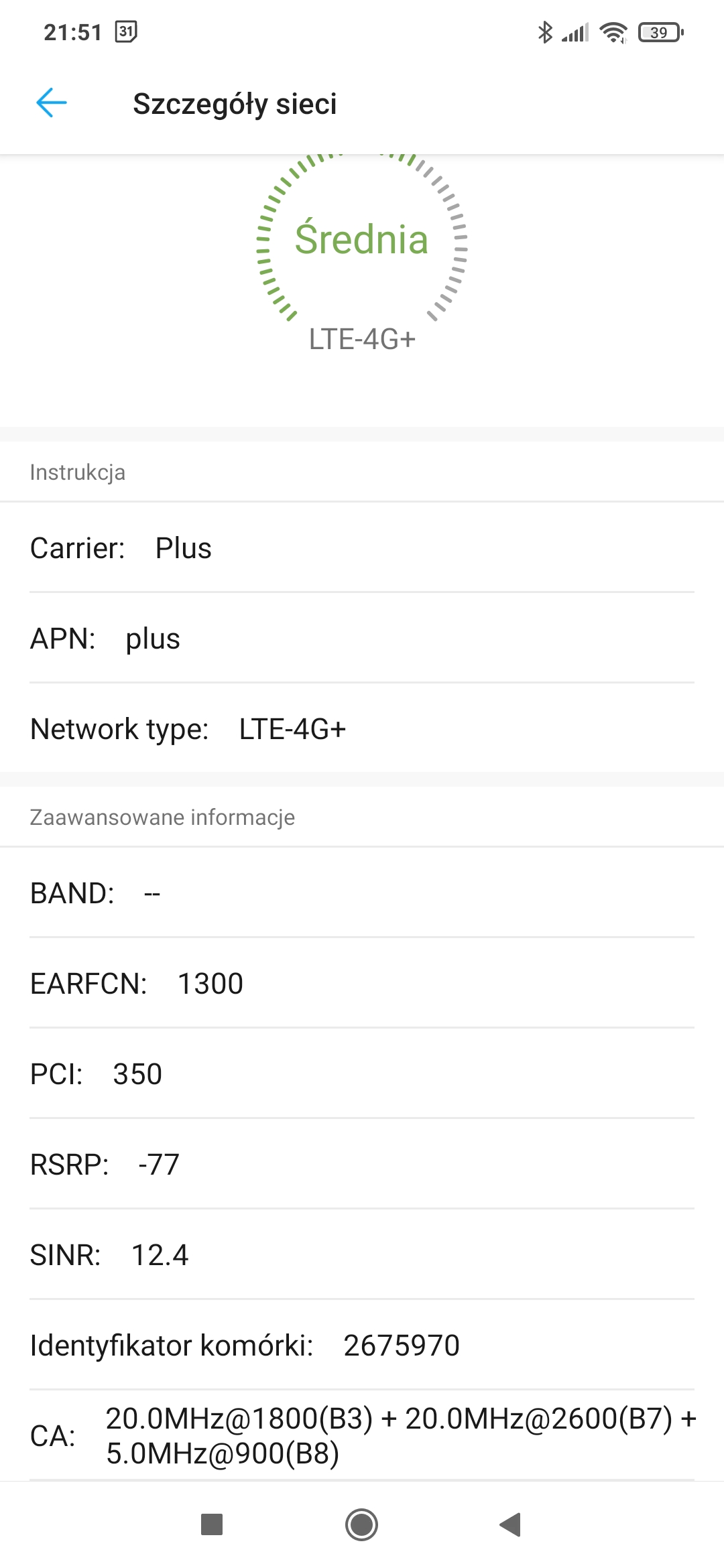The image size is (724, 1568).
Task: Tap the battery indicator showing 39
Action: coord(661,32)
